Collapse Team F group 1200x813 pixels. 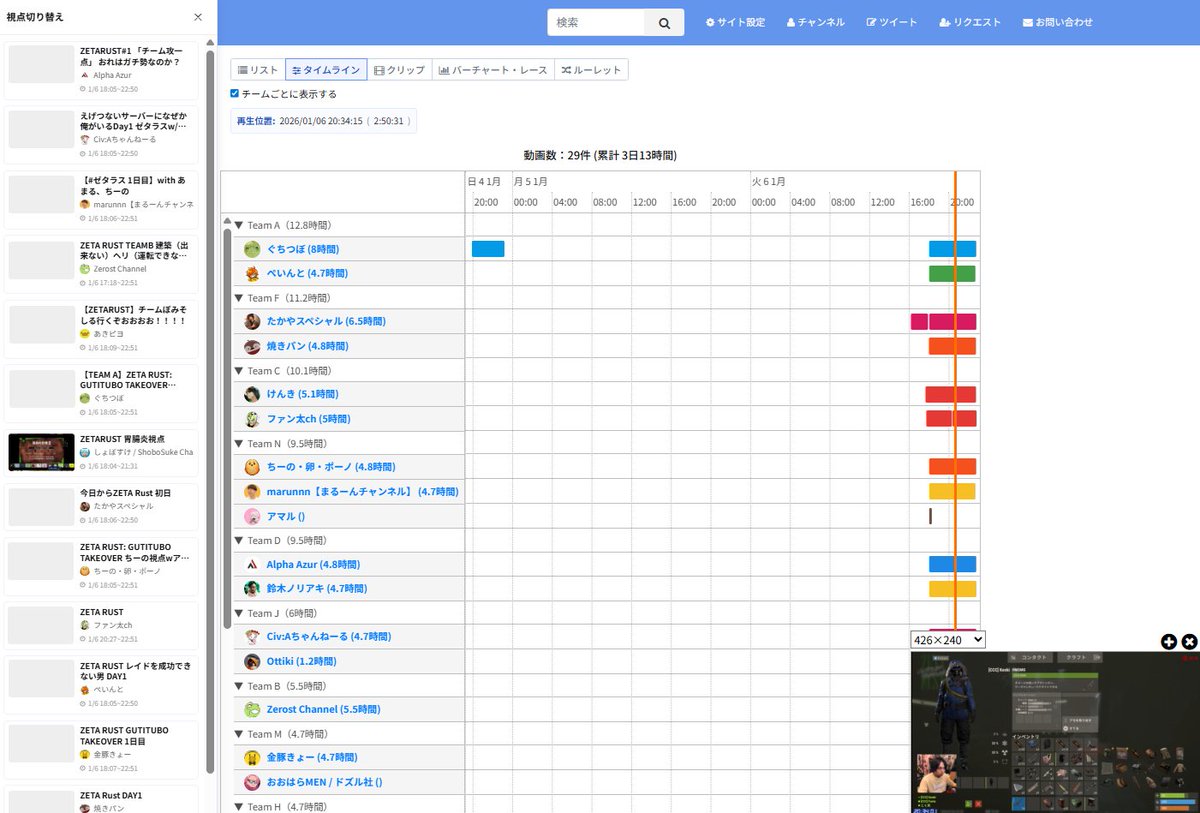click(239, 298)
